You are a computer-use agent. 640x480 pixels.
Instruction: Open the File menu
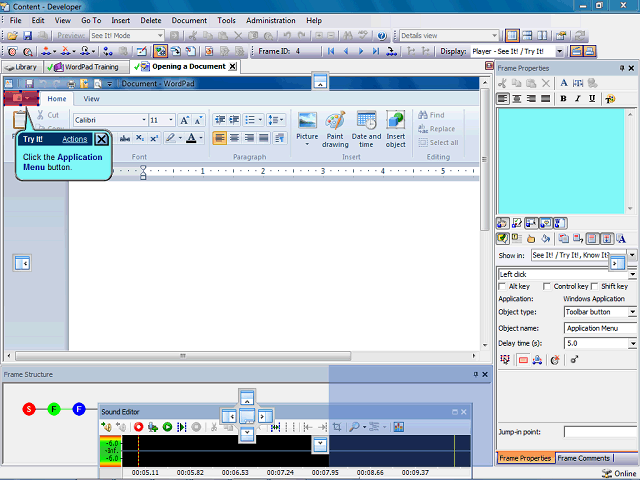click(x=16, y=20)
